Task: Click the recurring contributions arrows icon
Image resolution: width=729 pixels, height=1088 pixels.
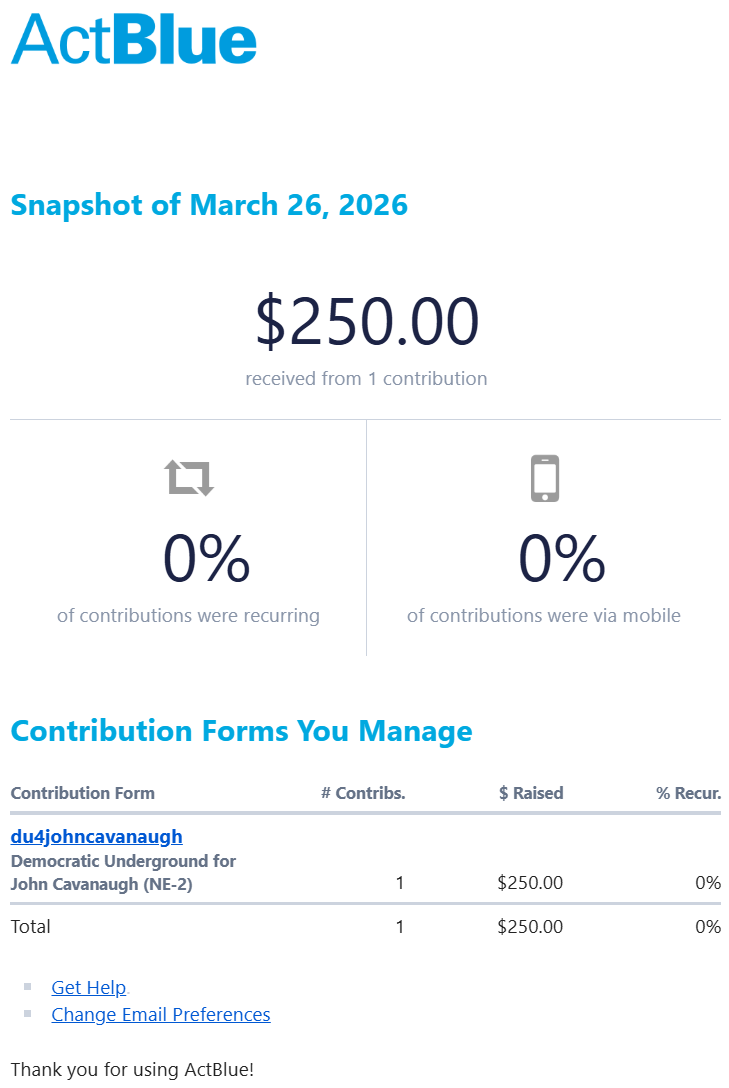Action: (190, 478)
